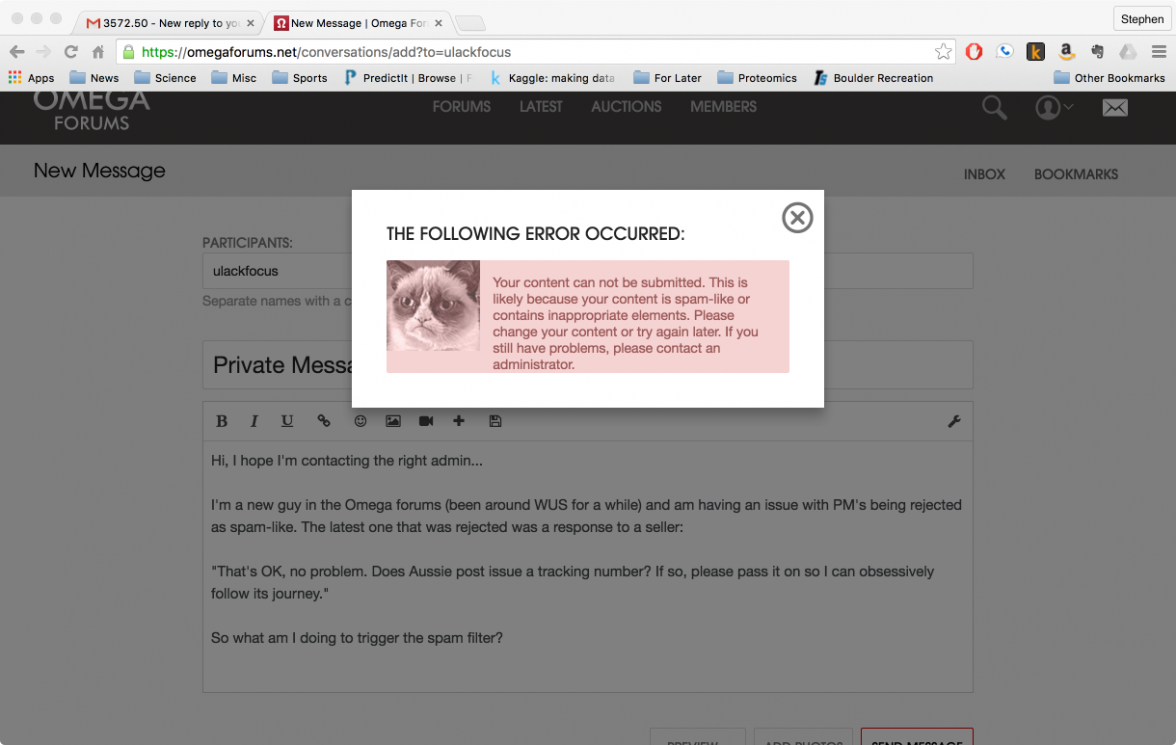Click the BOOKMARKS link
This screenshot has width=1176, height=745.
1076,174
